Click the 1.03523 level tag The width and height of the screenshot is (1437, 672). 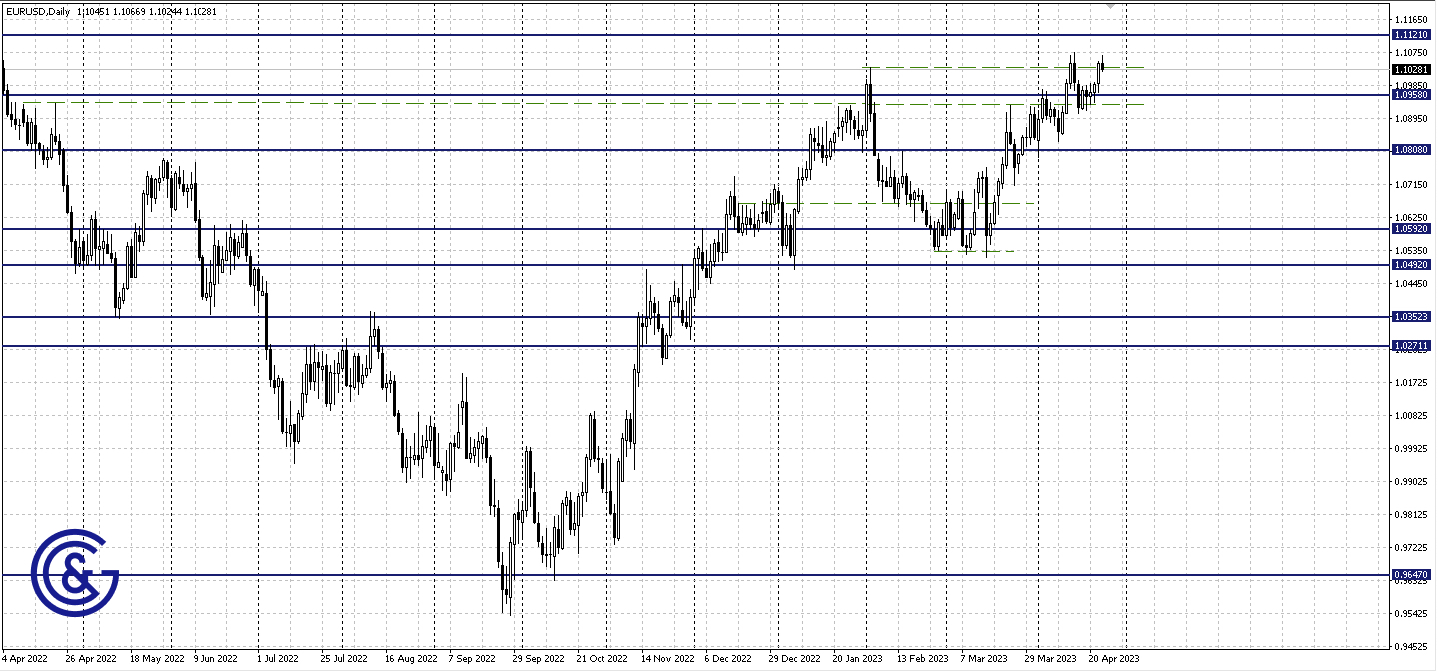(1413, 315)
